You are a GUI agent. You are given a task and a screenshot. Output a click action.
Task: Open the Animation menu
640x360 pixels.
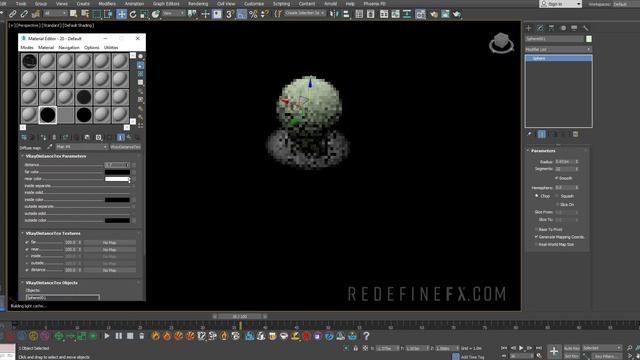134,4
